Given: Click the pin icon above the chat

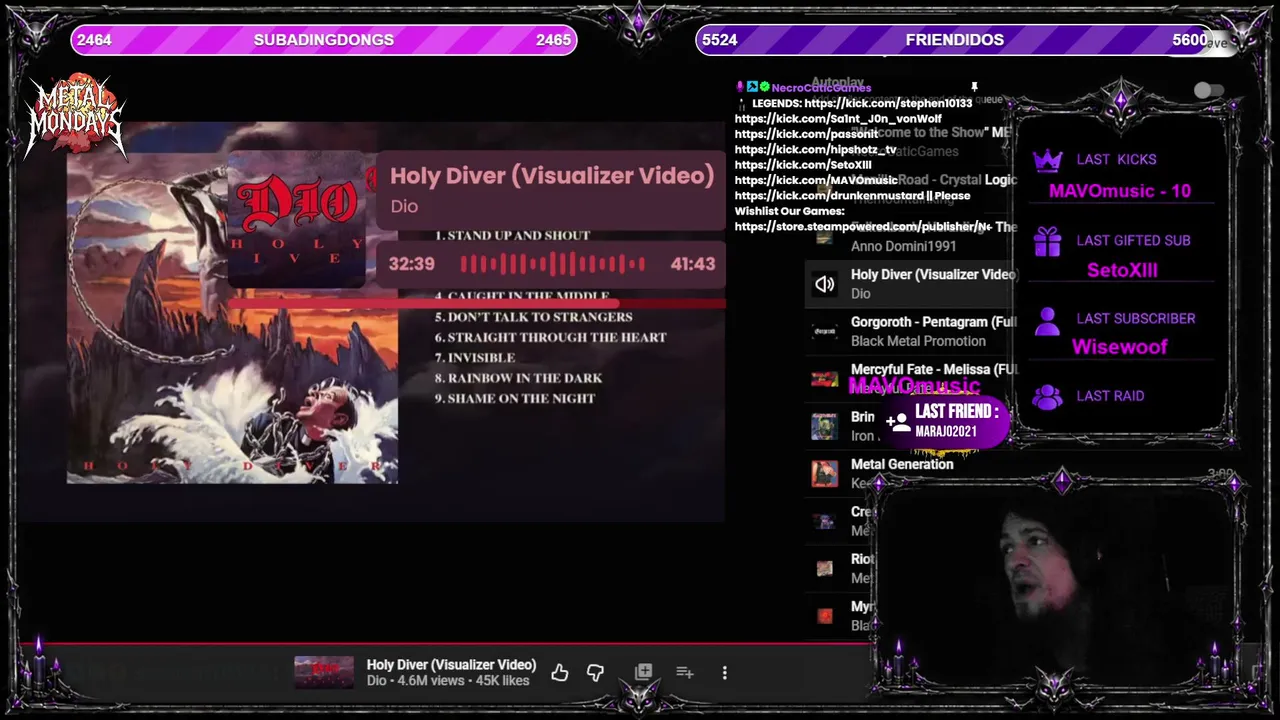Looking at the screenshot, I should pos(973,88).
